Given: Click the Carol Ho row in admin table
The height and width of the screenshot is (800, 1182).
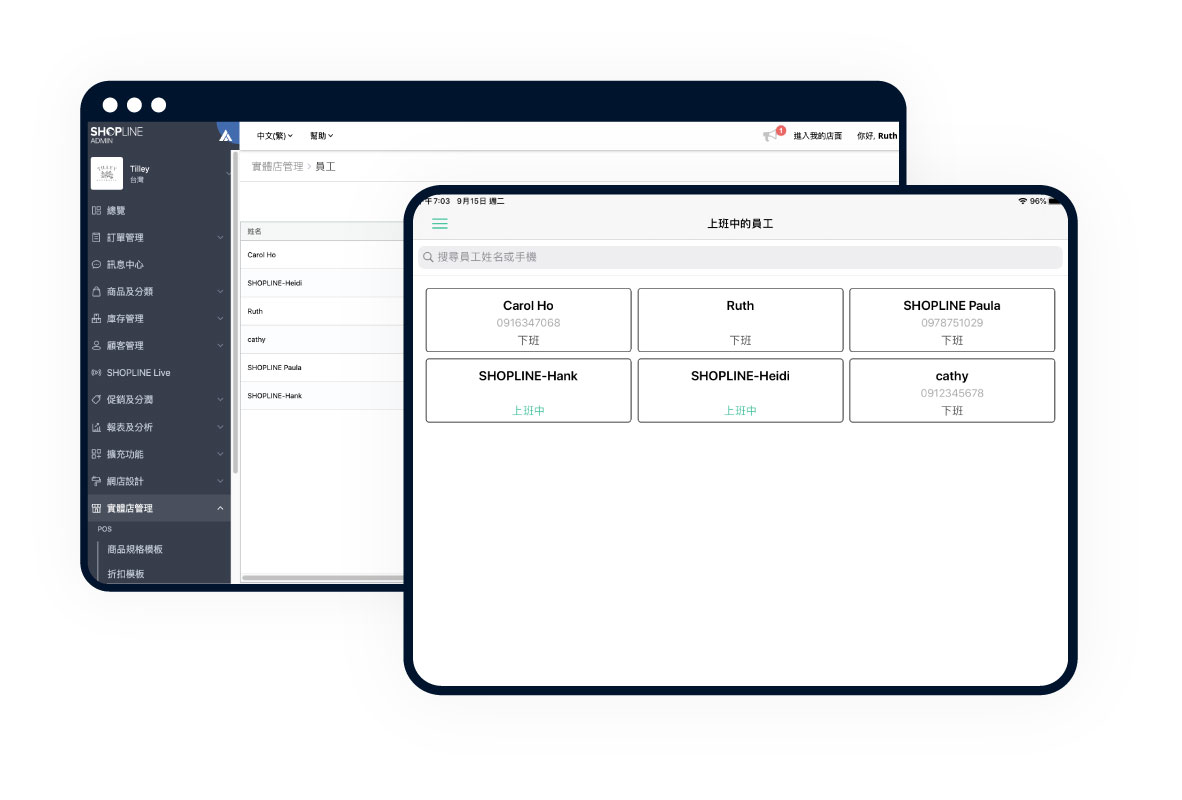Looking at the screenshot, I should (321, 255).
